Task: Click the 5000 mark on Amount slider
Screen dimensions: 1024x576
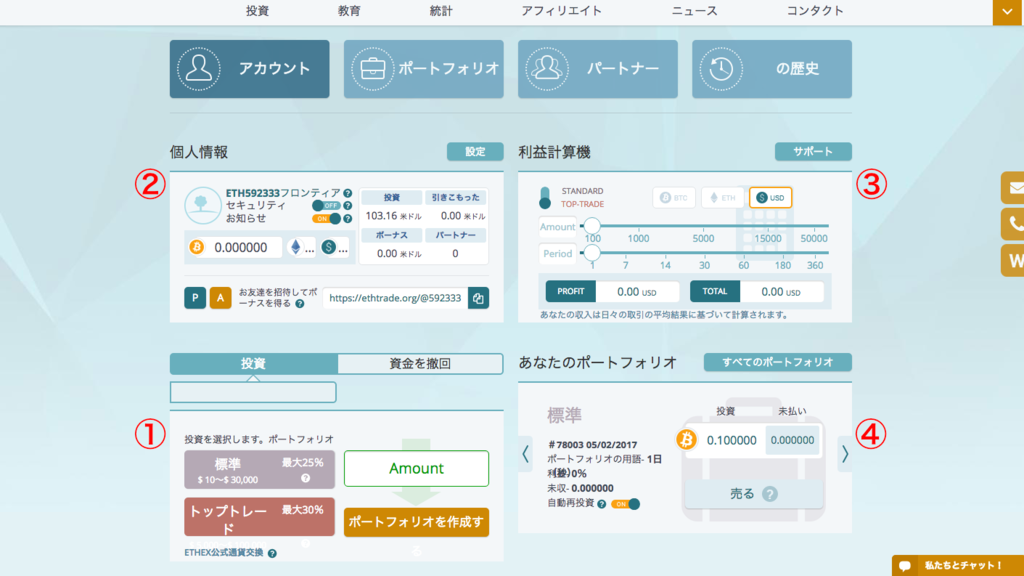Action: [703, 238]
